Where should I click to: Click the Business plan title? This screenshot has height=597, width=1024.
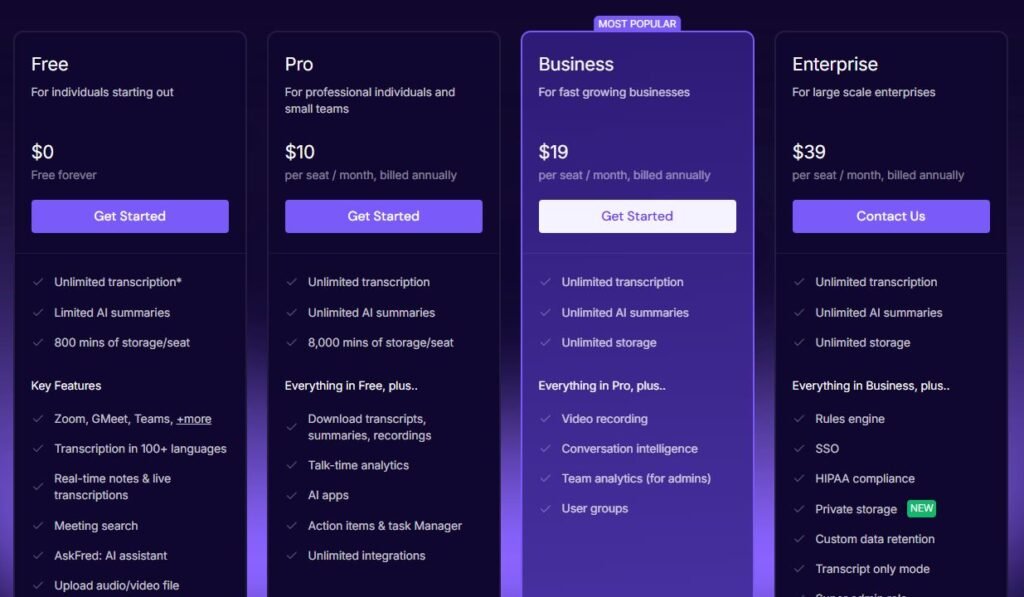576,64
